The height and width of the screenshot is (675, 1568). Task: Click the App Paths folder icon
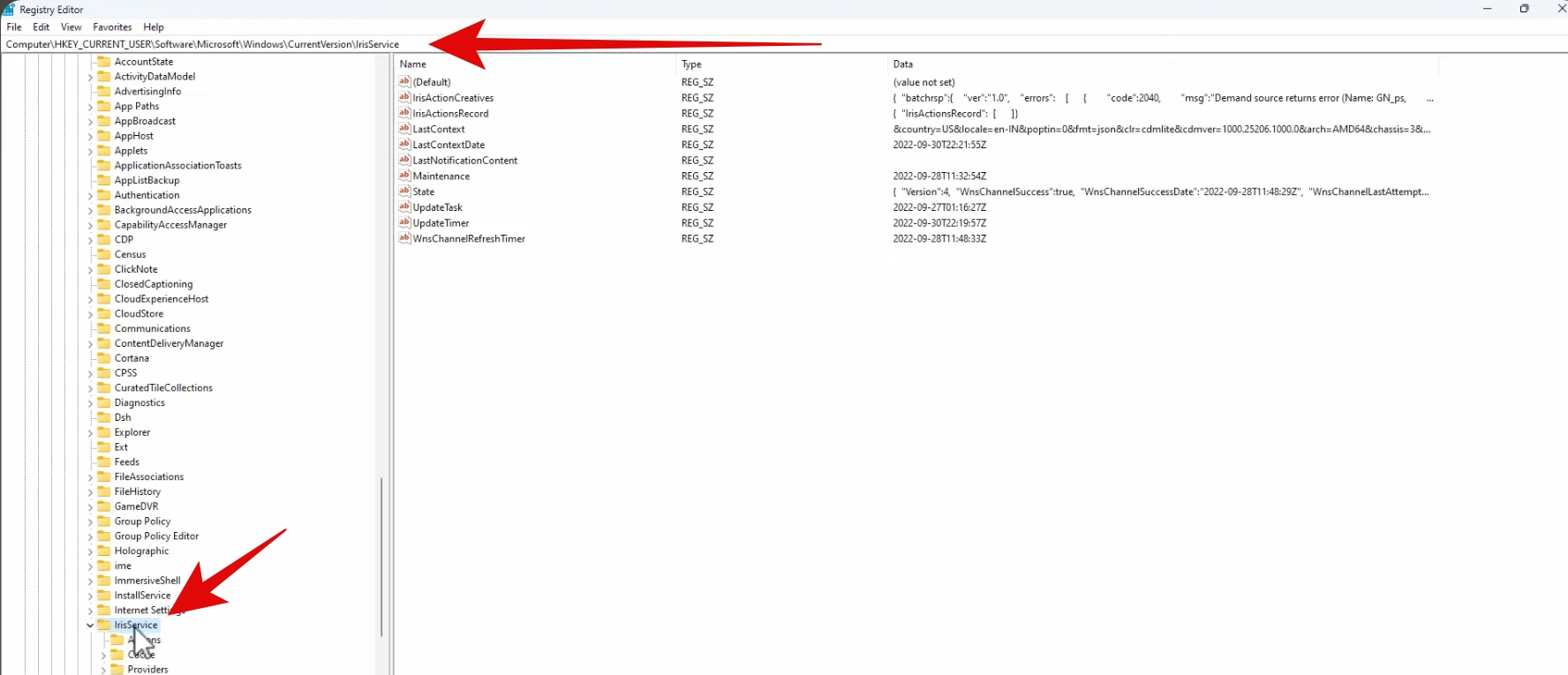click(104, 106)
